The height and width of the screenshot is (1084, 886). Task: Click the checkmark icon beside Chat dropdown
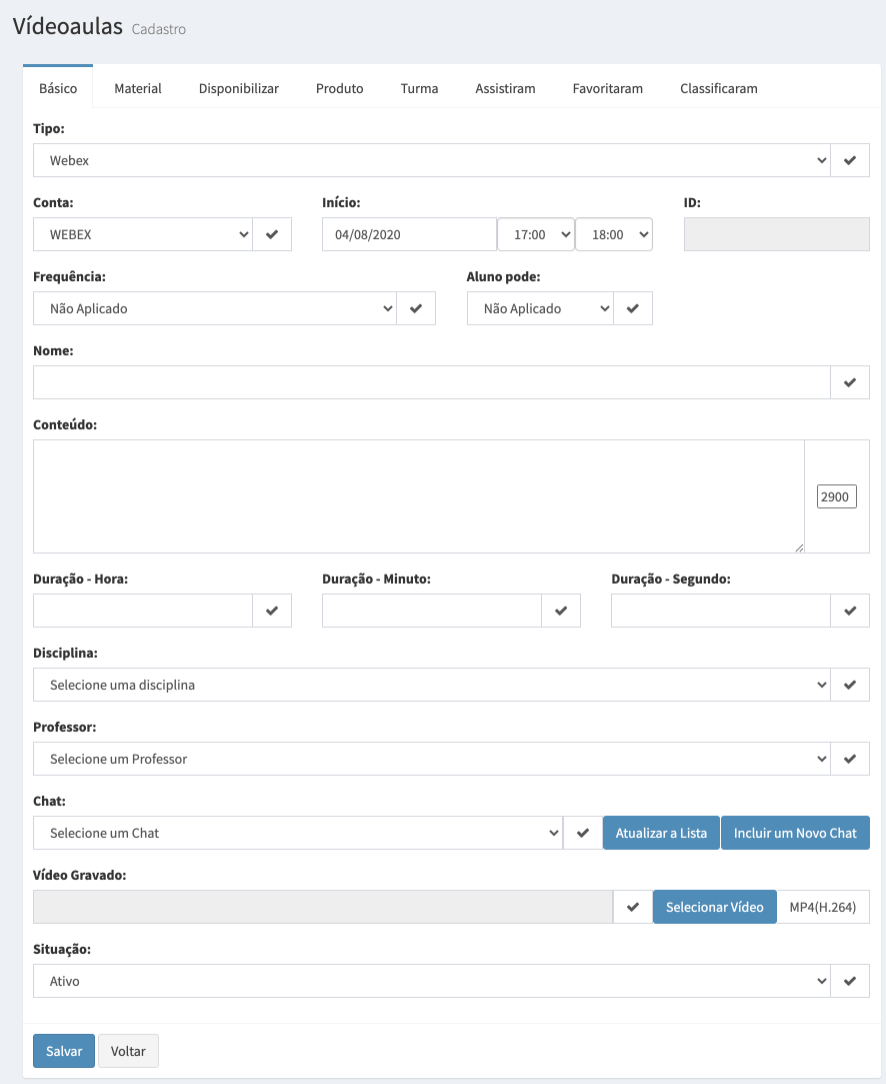tap(583, 833)
